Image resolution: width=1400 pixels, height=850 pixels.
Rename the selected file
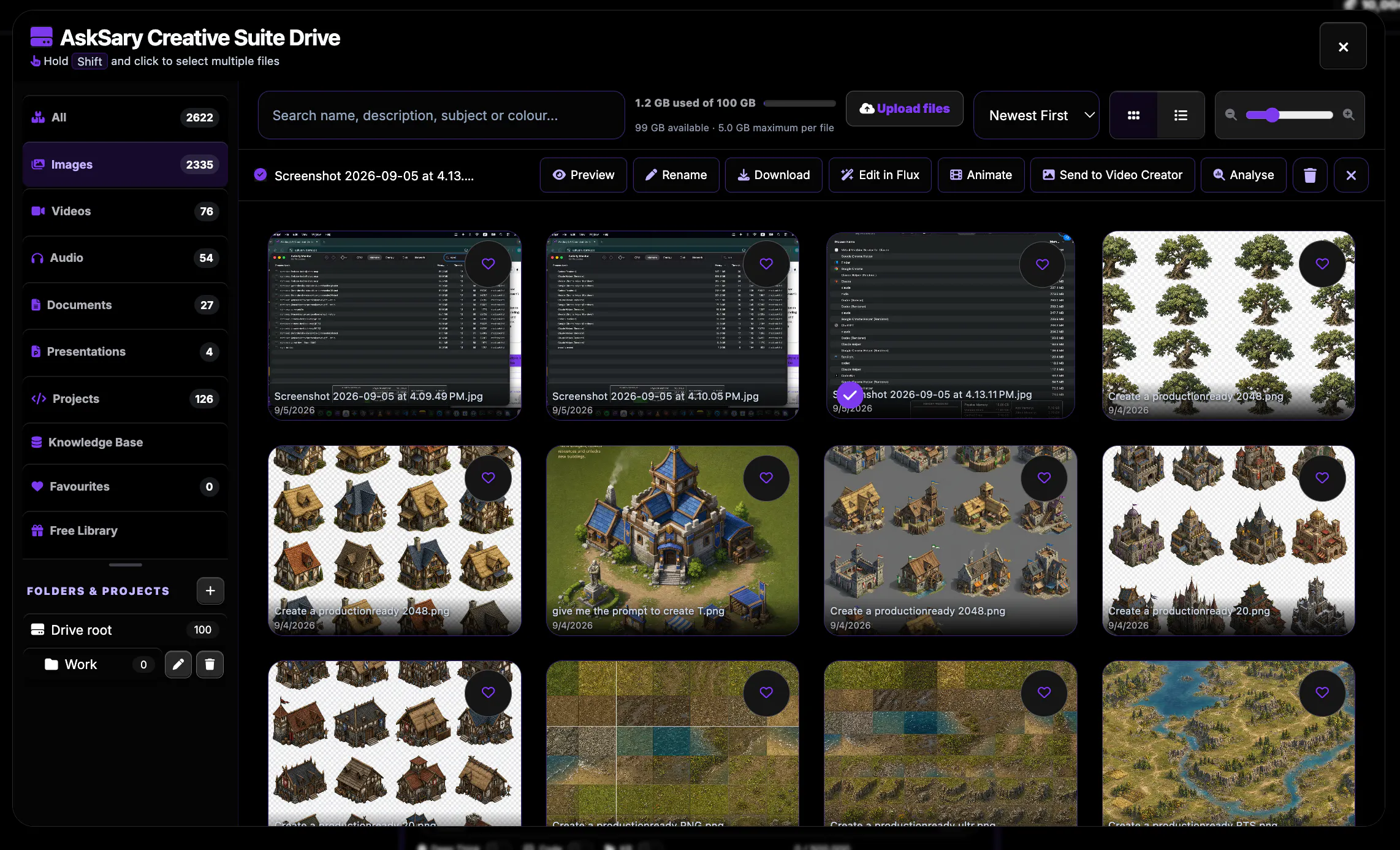click(676, 175)
